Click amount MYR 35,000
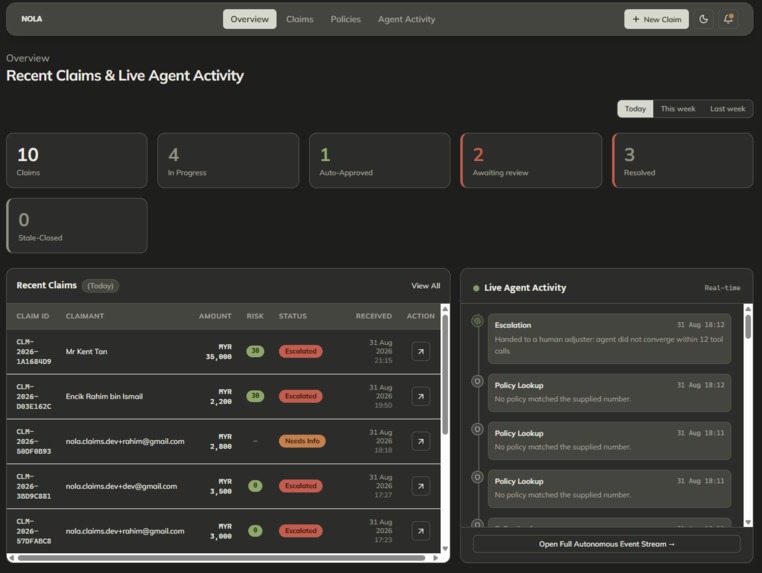Viewport: 762px width, 573px height. (x=219, y=351)
